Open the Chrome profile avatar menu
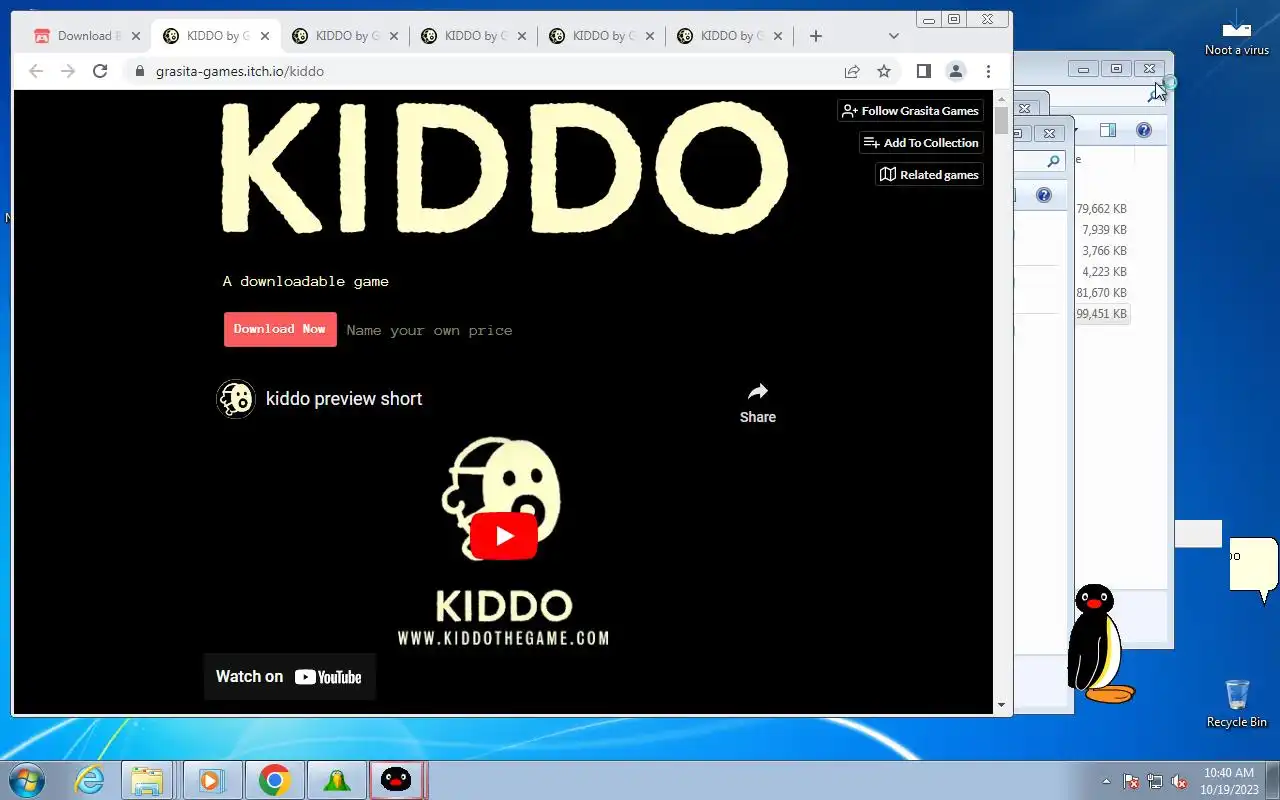1280x800 pixels. point(956,71)
